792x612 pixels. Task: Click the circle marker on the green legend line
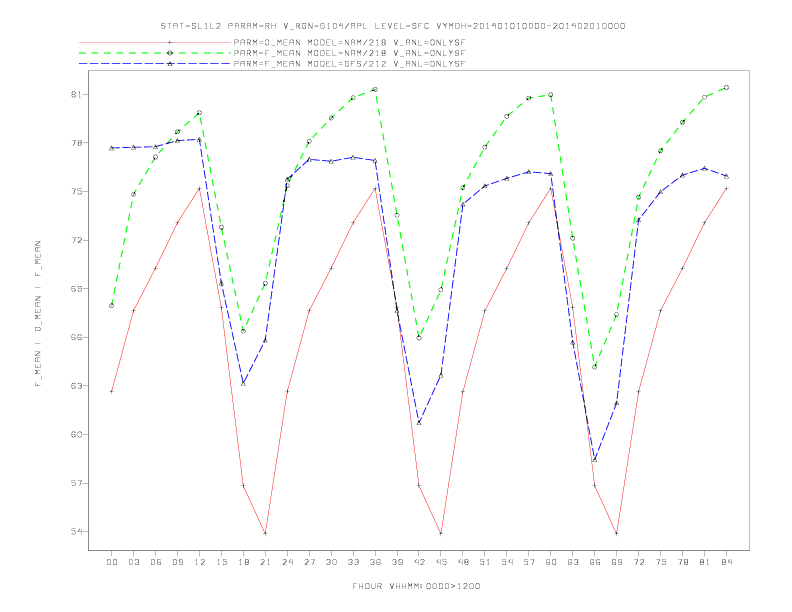[x=170, y=53]
